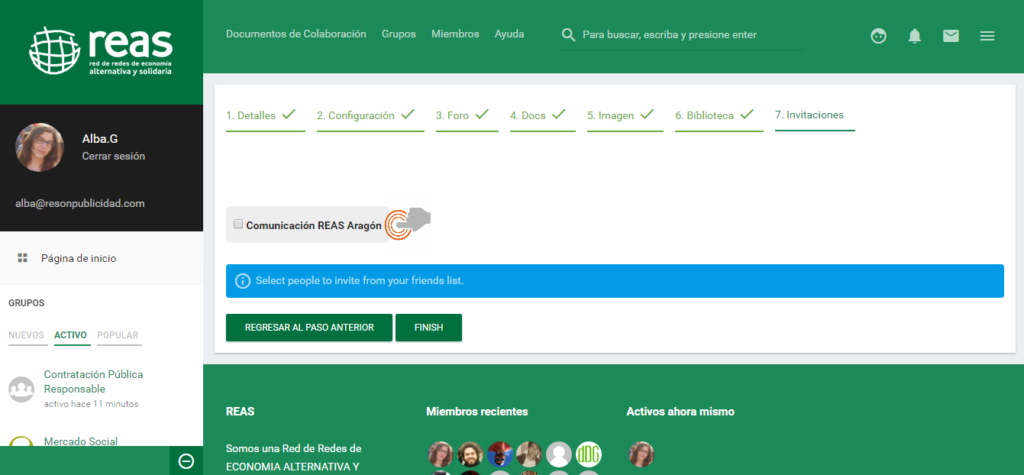Click Regresar al paso anterior button
Image resolution: width=1024 pixels, height=475 pixels.
309,327
